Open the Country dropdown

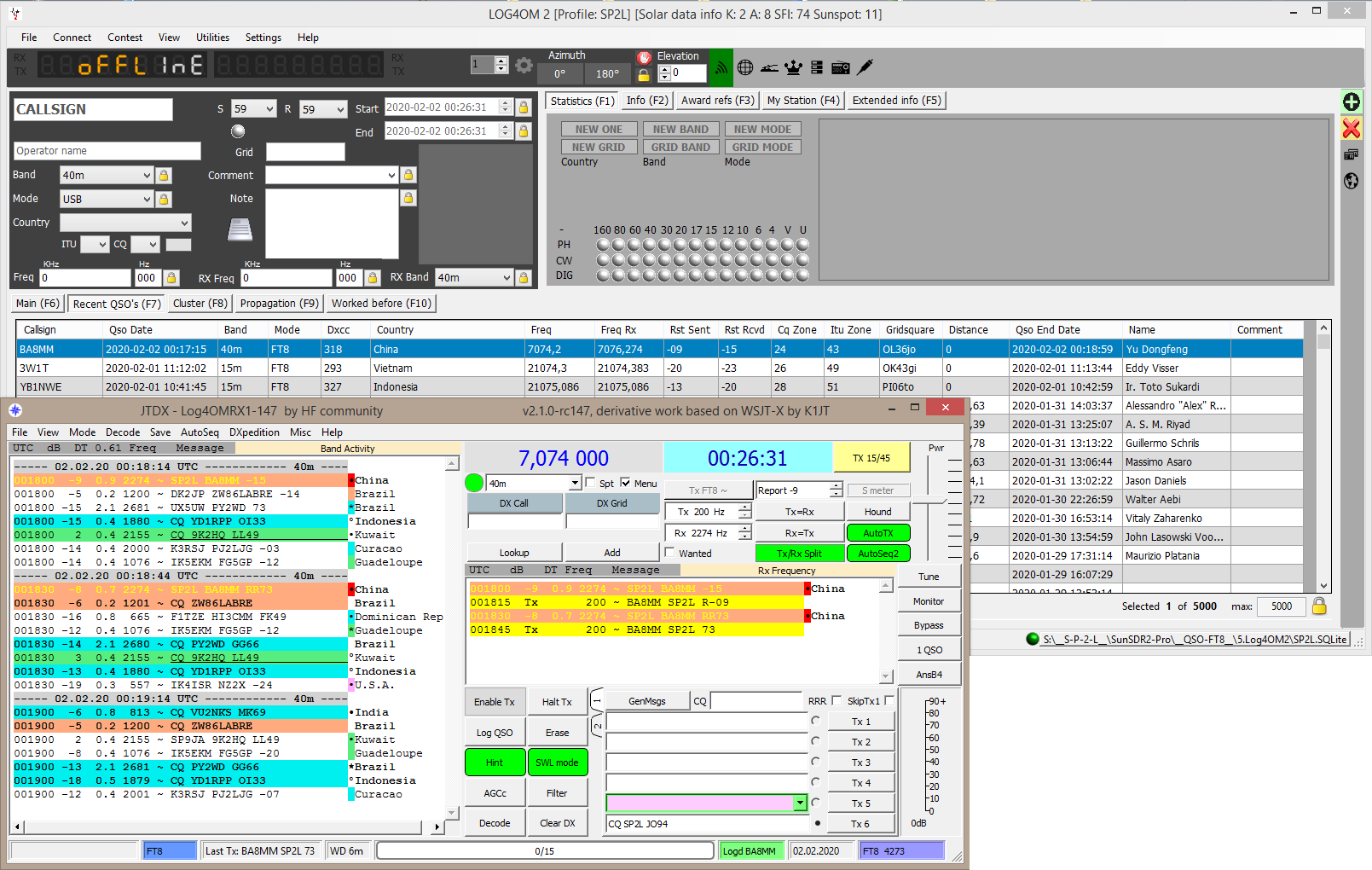click(x=184, y=223)
